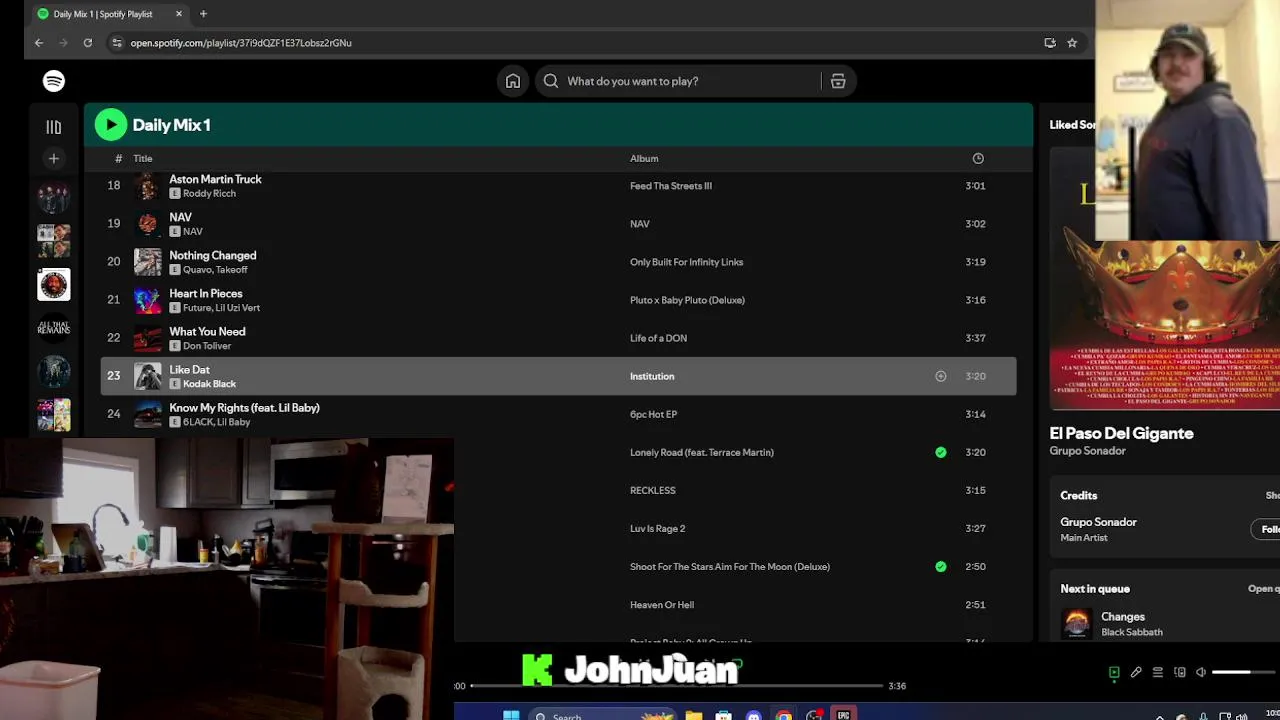Play Daily Mix 1 with green play button

click(x=111, y=125)
